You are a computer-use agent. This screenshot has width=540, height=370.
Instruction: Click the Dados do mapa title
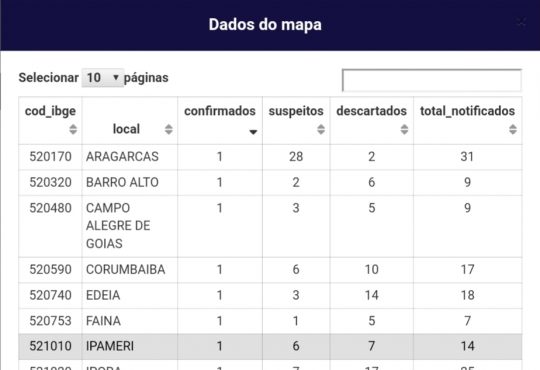pyautogui.click(x=265, y=25)
